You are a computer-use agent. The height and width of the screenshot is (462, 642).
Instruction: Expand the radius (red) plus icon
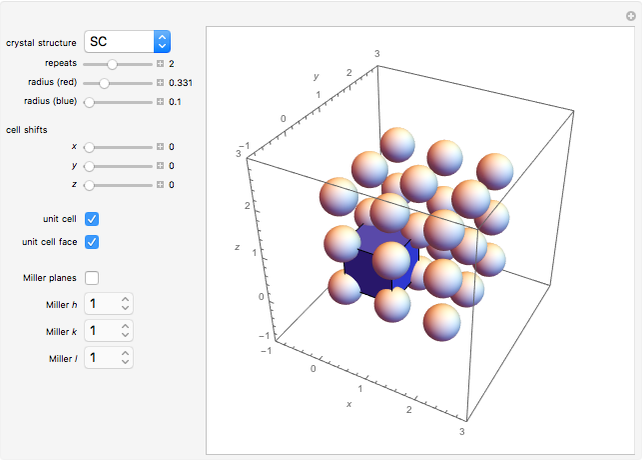coord(160,82)
